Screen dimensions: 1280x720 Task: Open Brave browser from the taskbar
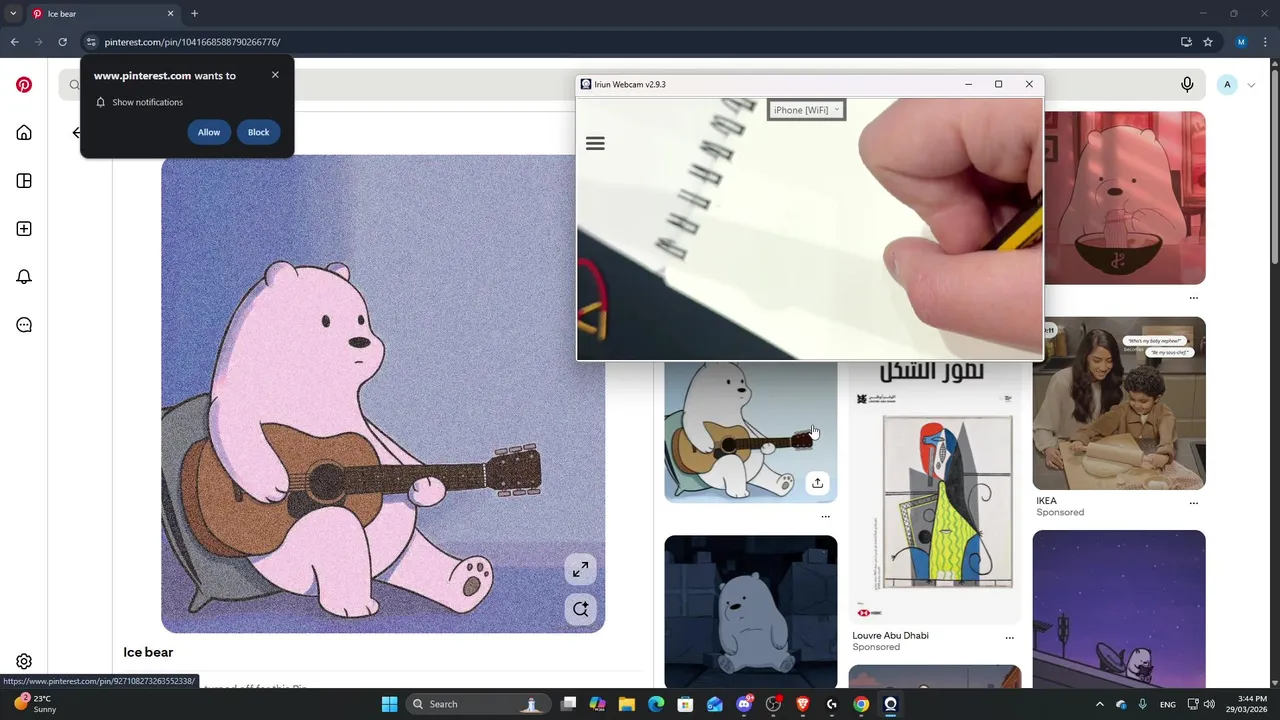802,704
